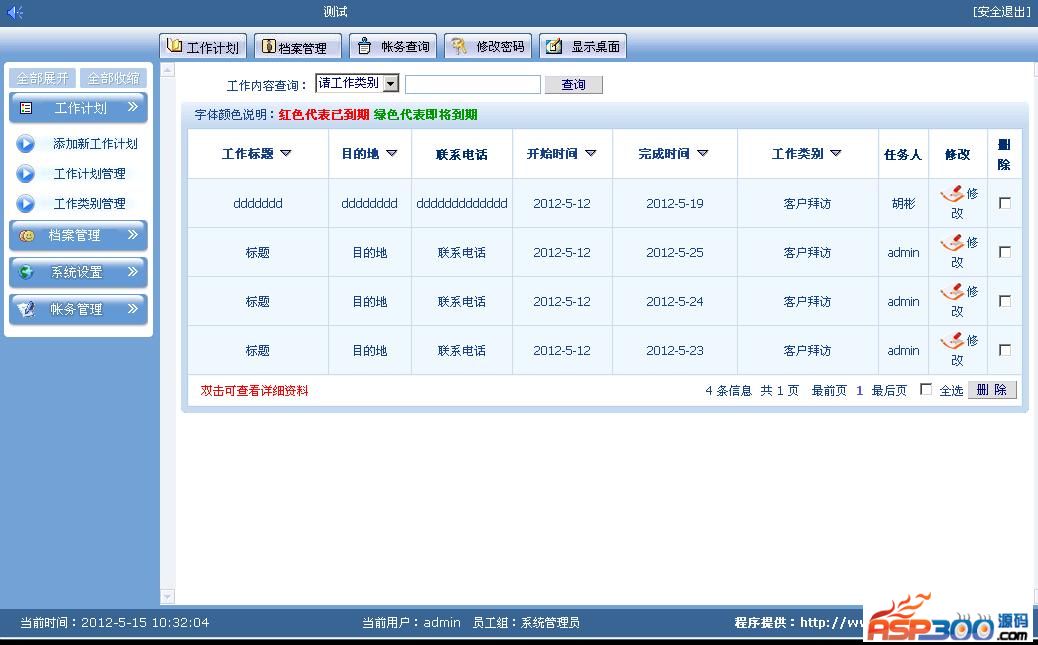Click the edit icon in the 2012-5-25 row
The height and width of the screenshot is (645, 1038).
952,243
